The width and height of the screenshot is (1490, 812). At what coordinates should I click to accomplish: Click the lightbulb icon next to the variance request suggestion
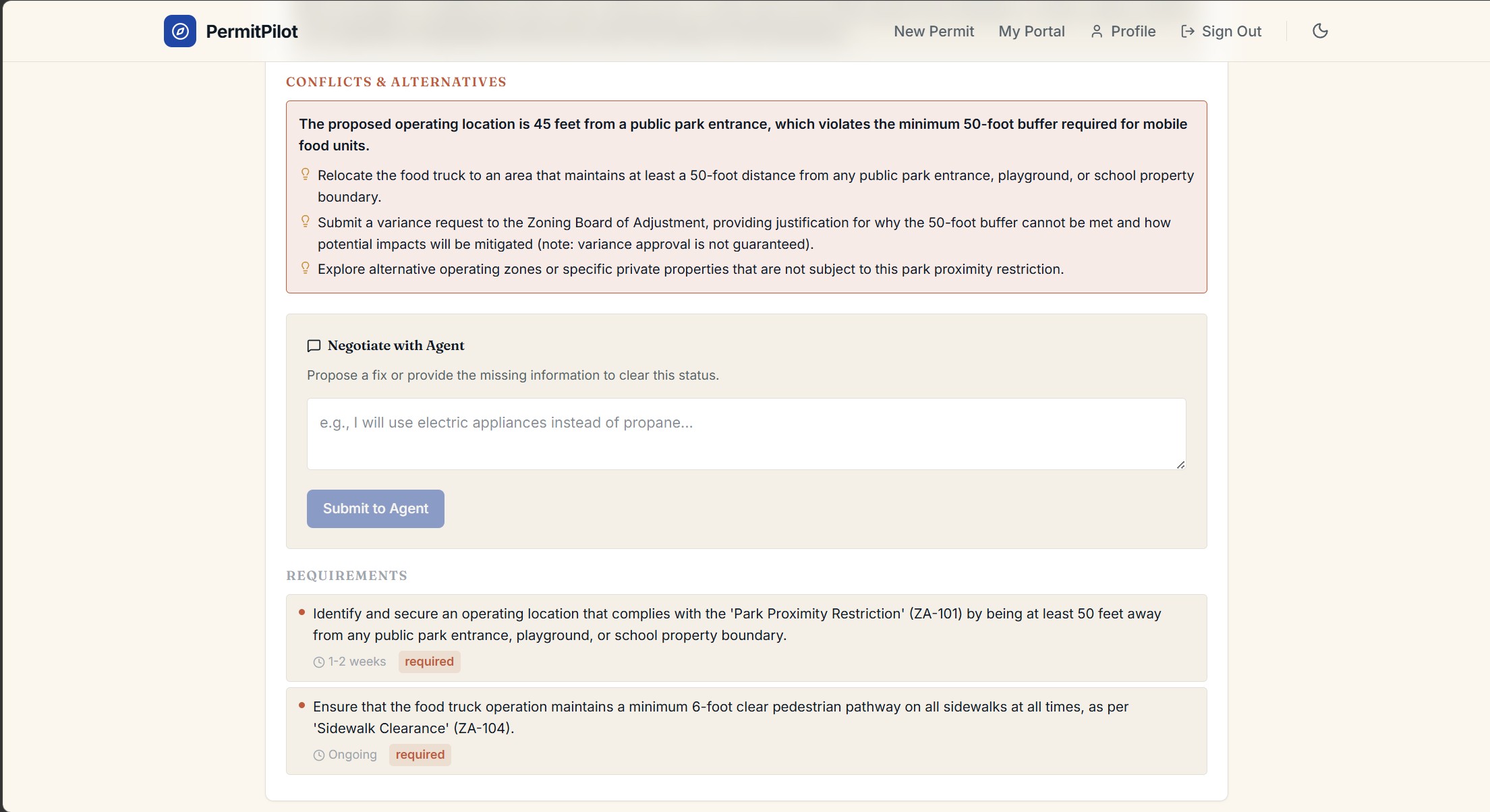(306, 222)
